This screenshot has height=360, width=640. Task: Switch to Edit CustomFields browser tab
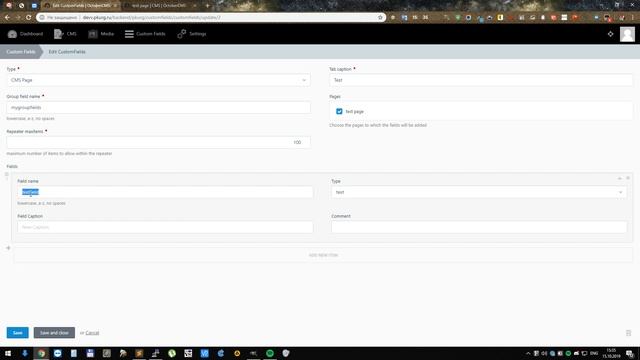(81, 6)
